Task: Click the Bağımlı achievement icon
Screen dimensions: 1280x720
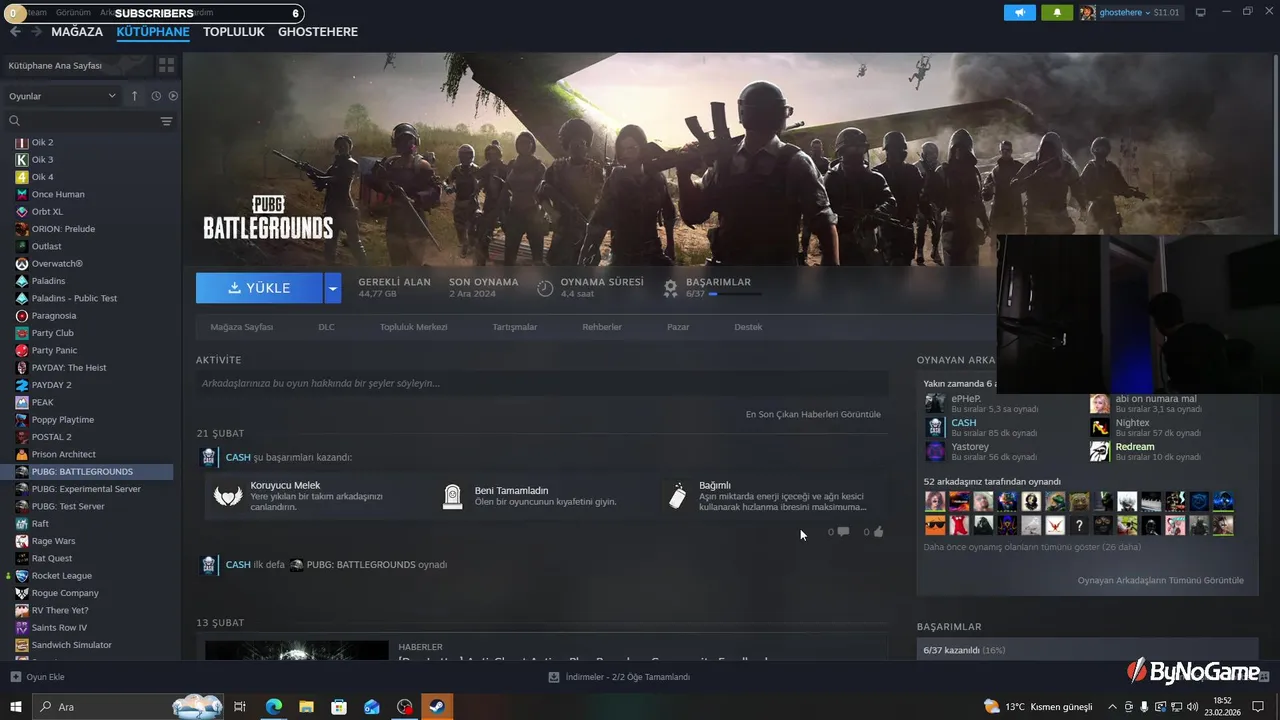Action: 678,496
